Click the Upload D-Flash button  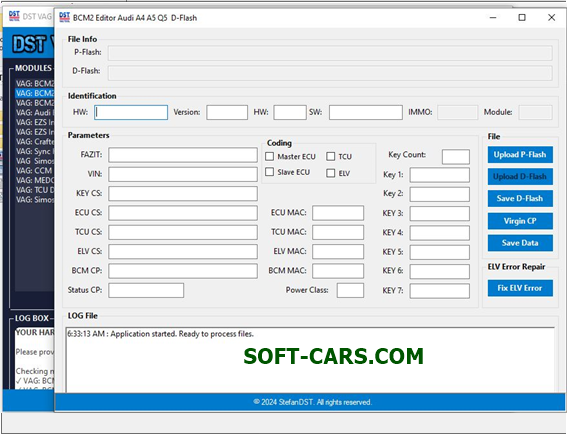point(520,176)
